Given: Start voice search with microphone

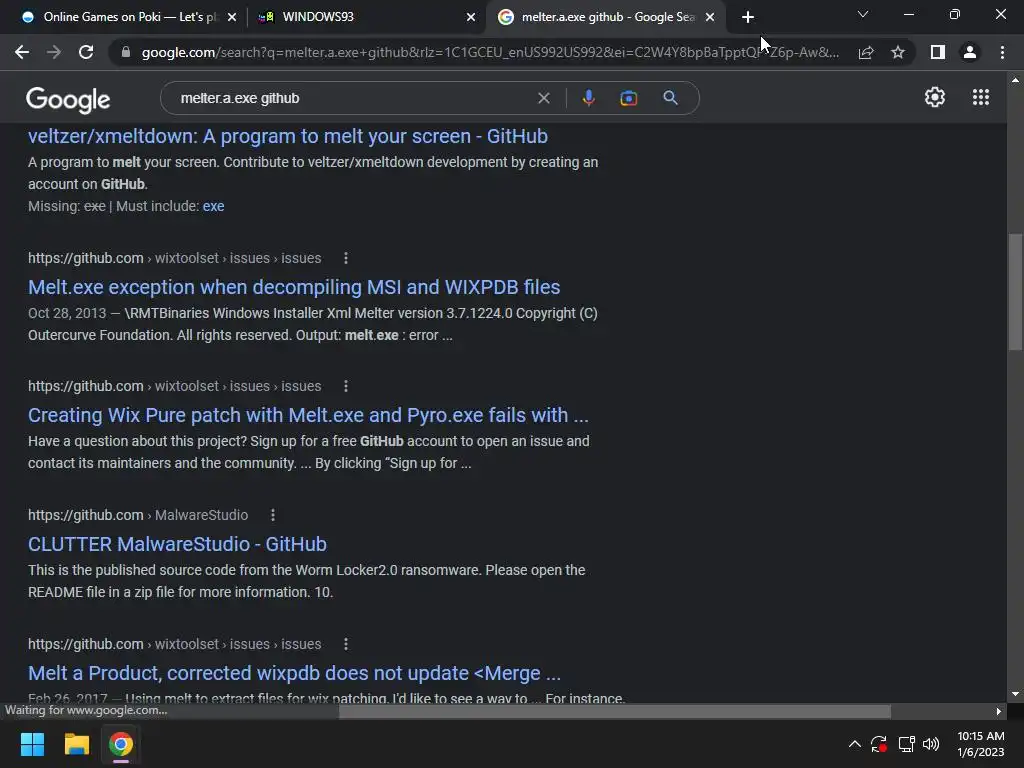Looking at the screenshot, I should [x=588, y=98].
